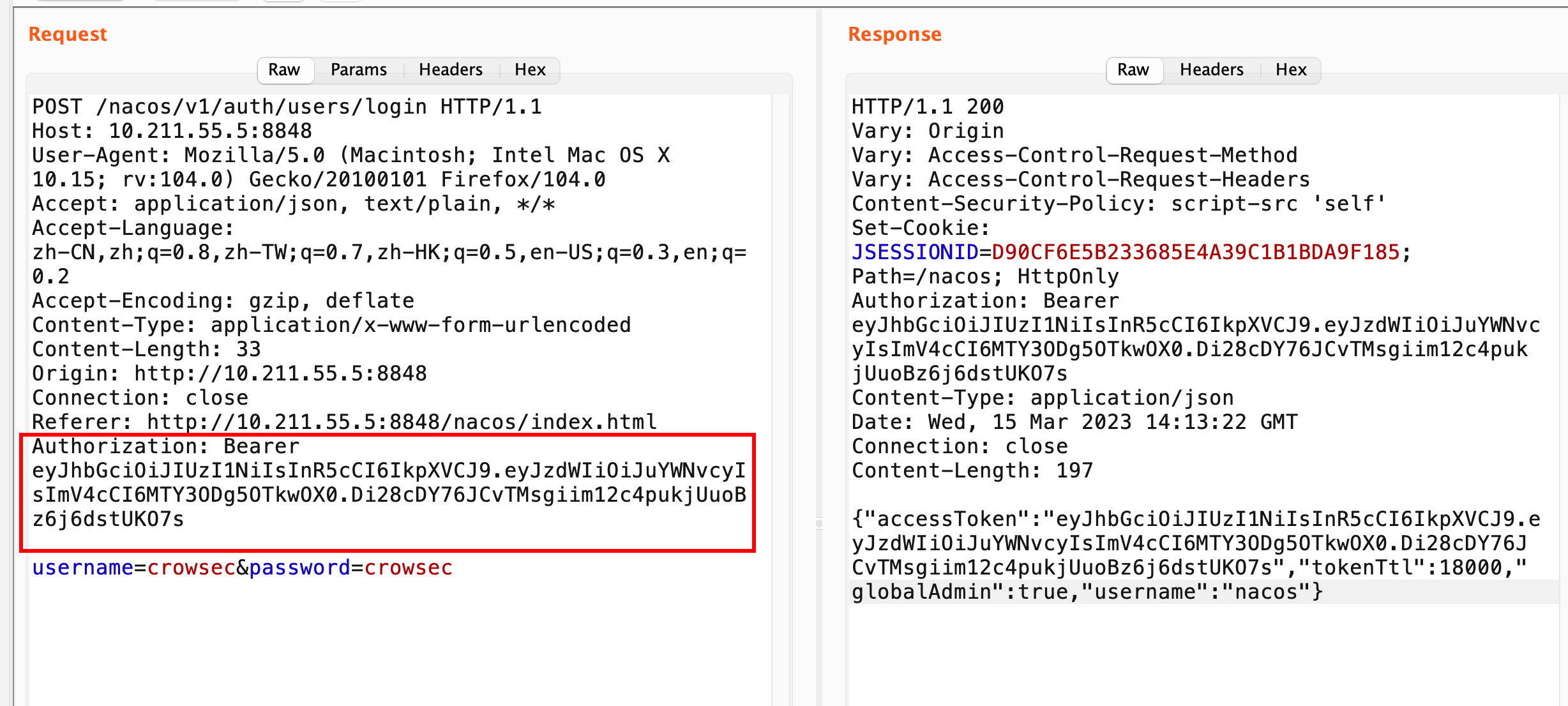Click the Referer header line in request
The image size is (1568, 706).
tap(344, 422)
